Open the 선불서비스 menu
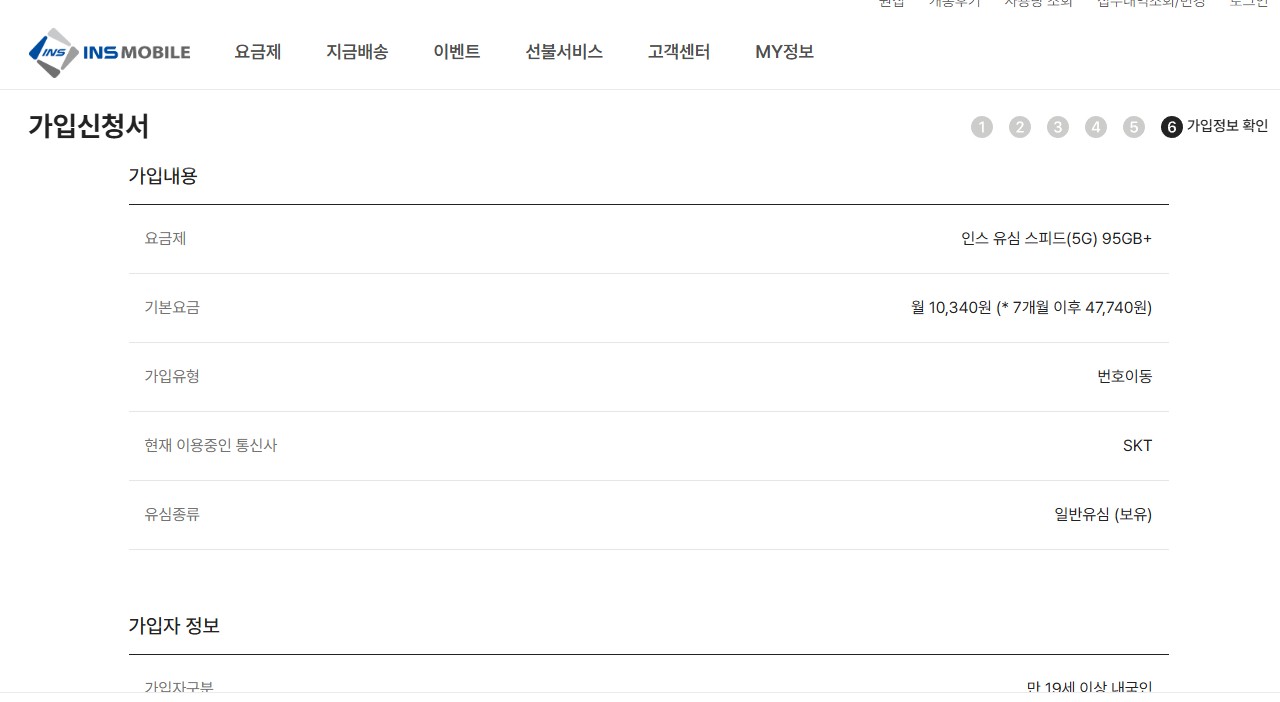This screenshot has height=702, width=1280. (564, 52)
